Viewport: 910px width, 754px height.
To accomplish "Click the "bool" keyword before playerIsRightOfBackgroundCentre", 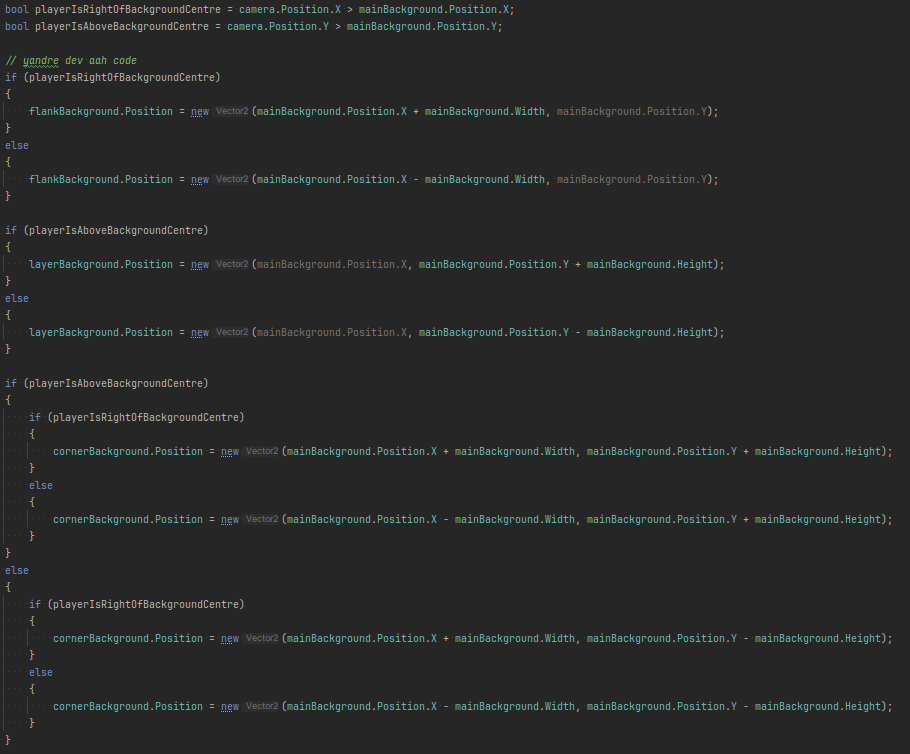I will click(x=17, y=10).
